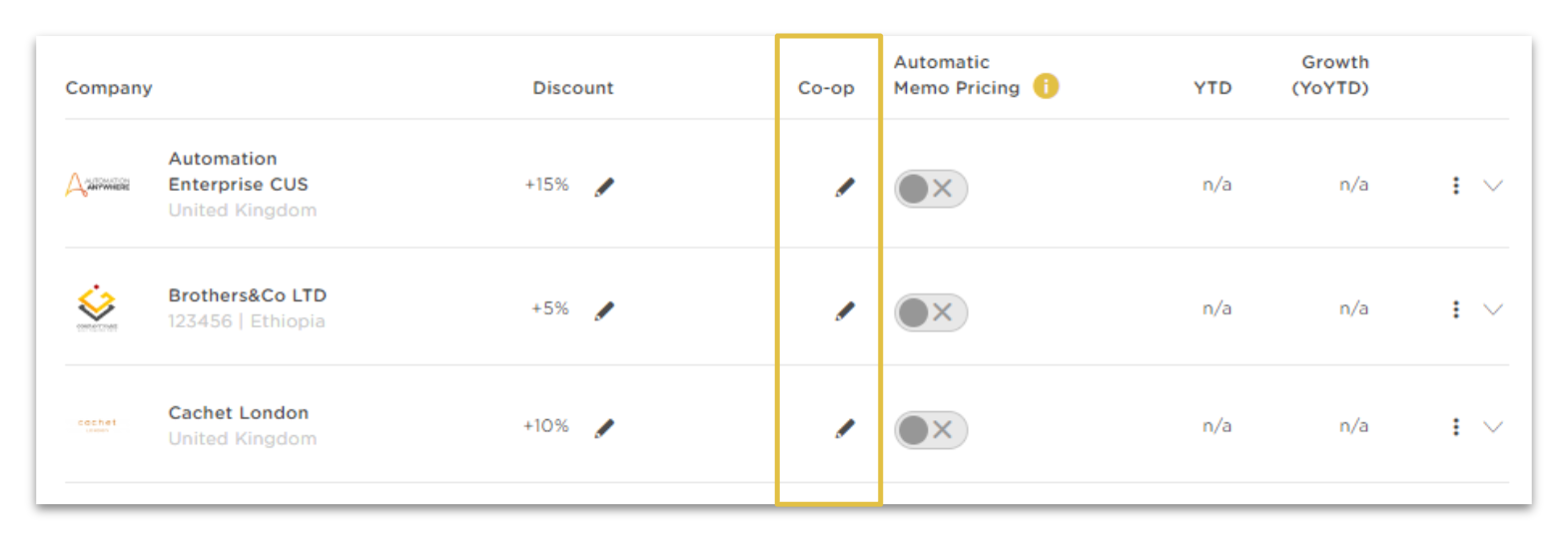Open three-dot menu for Cachet London

1456,427
